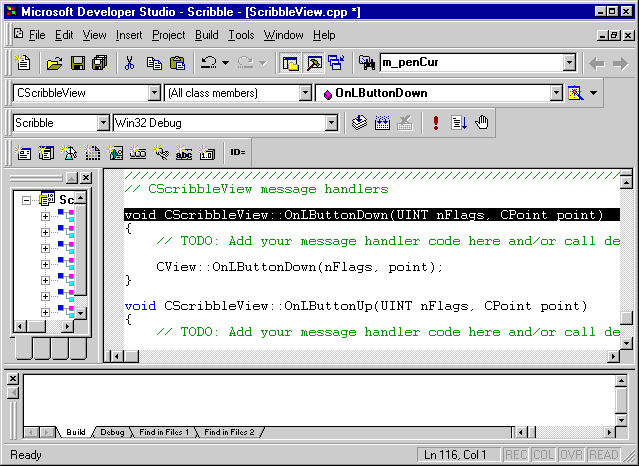This screenshot has height=466, width=639.
Task: Open the Help menu
Action: (324, 35)
